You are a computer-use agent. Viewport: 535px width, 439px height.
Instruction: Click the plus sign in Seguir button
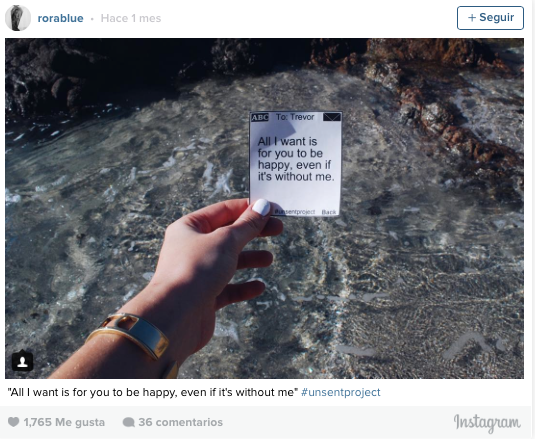pyautogui.click(x=472, y=18)
